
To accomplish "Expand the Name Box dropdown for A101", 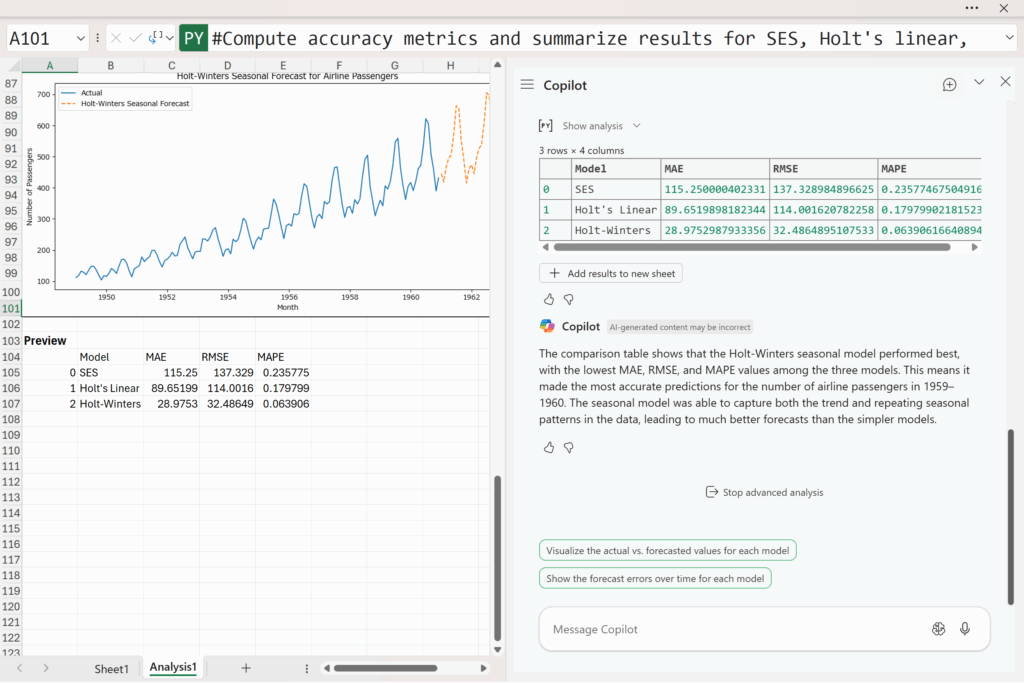I will (81, 38).
